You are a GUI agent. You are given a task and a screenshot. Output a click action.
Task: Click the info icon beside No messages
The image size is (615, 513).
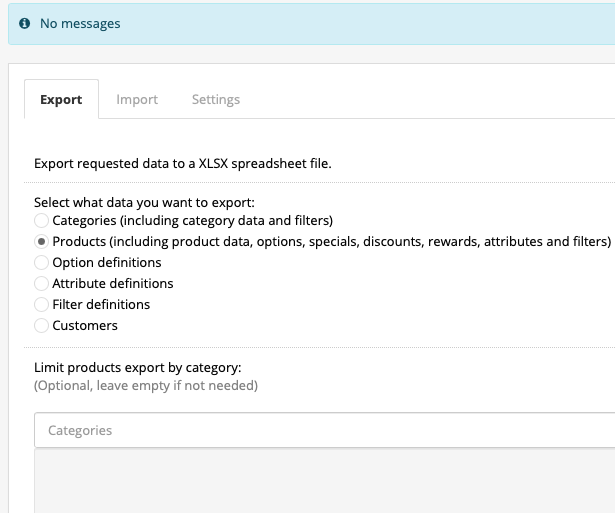[24, 24]
